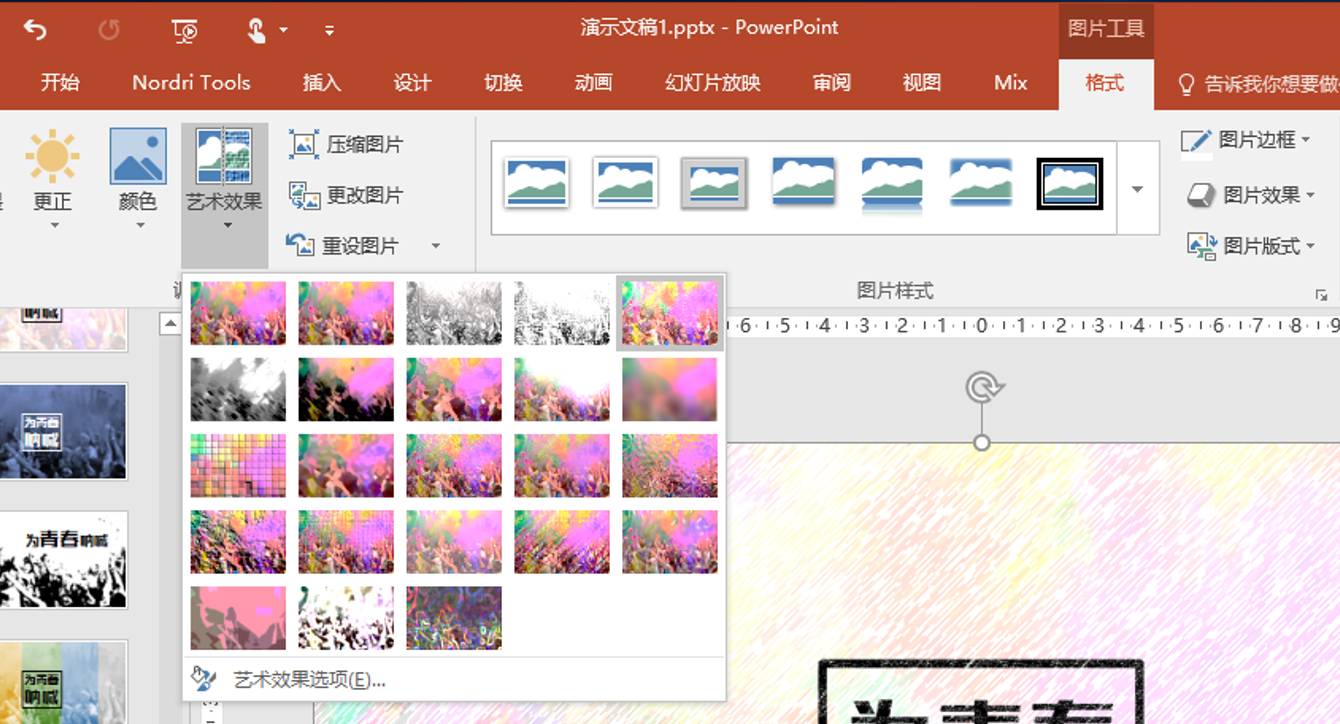Open the 幻灯片放映 tab
Viewport: 1340px width, 724px height.
pos(713,83)
